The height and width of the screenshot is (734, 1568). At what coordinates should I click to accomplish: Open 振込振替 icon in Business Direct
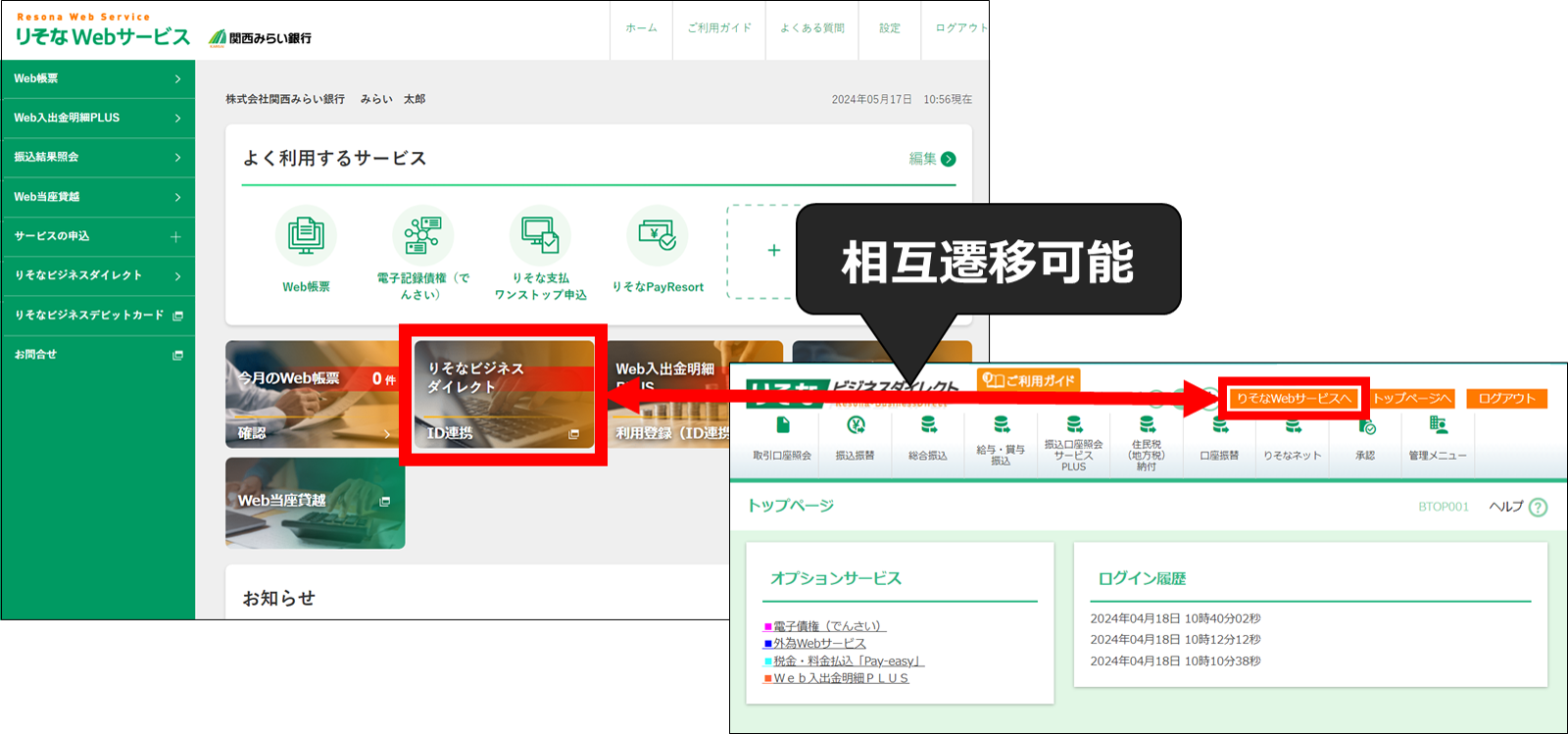tap(856, 425)
